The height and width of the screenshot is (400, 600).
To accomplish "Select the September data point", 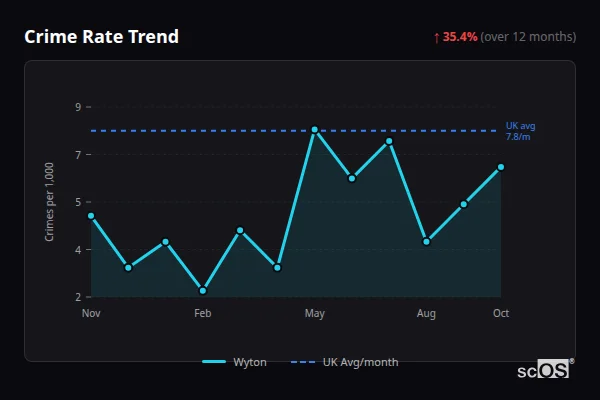I will (x=464, y=204).
